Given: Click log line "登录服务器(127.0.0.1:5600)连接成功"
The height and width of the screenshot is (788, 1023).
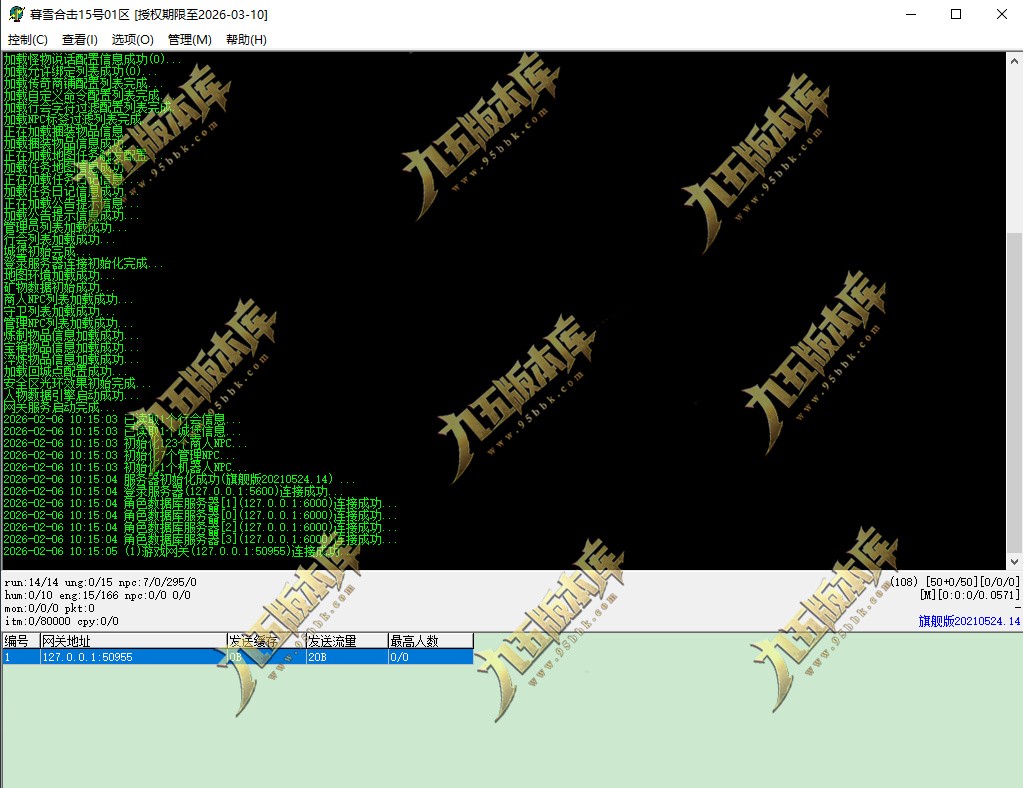Looking at the screenshot, I should (x=226, y=491).
